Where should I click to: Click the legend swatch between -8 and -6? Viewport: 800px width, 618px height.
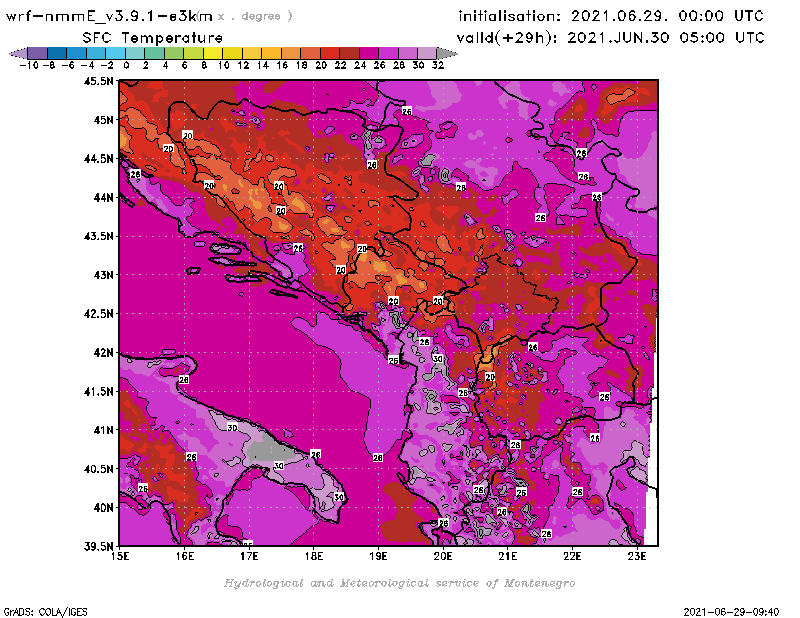click(x=57, y=53)
